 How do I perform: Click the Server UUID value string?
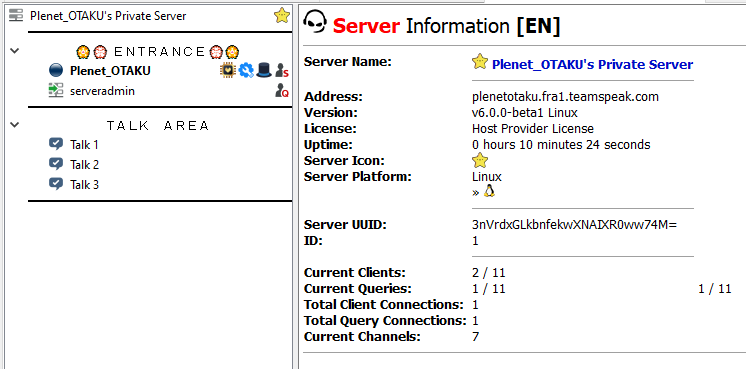tap(574, 224)
